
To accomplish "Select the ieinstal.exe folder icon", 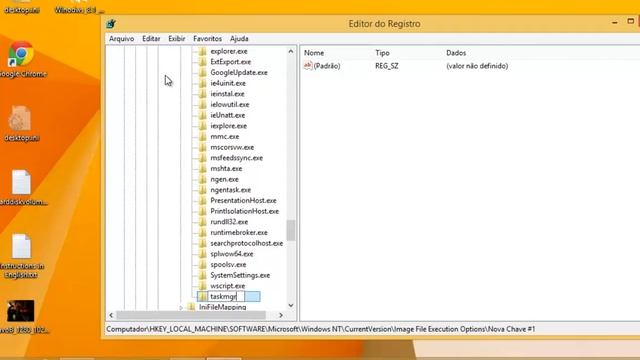I will tap(202, 94).
